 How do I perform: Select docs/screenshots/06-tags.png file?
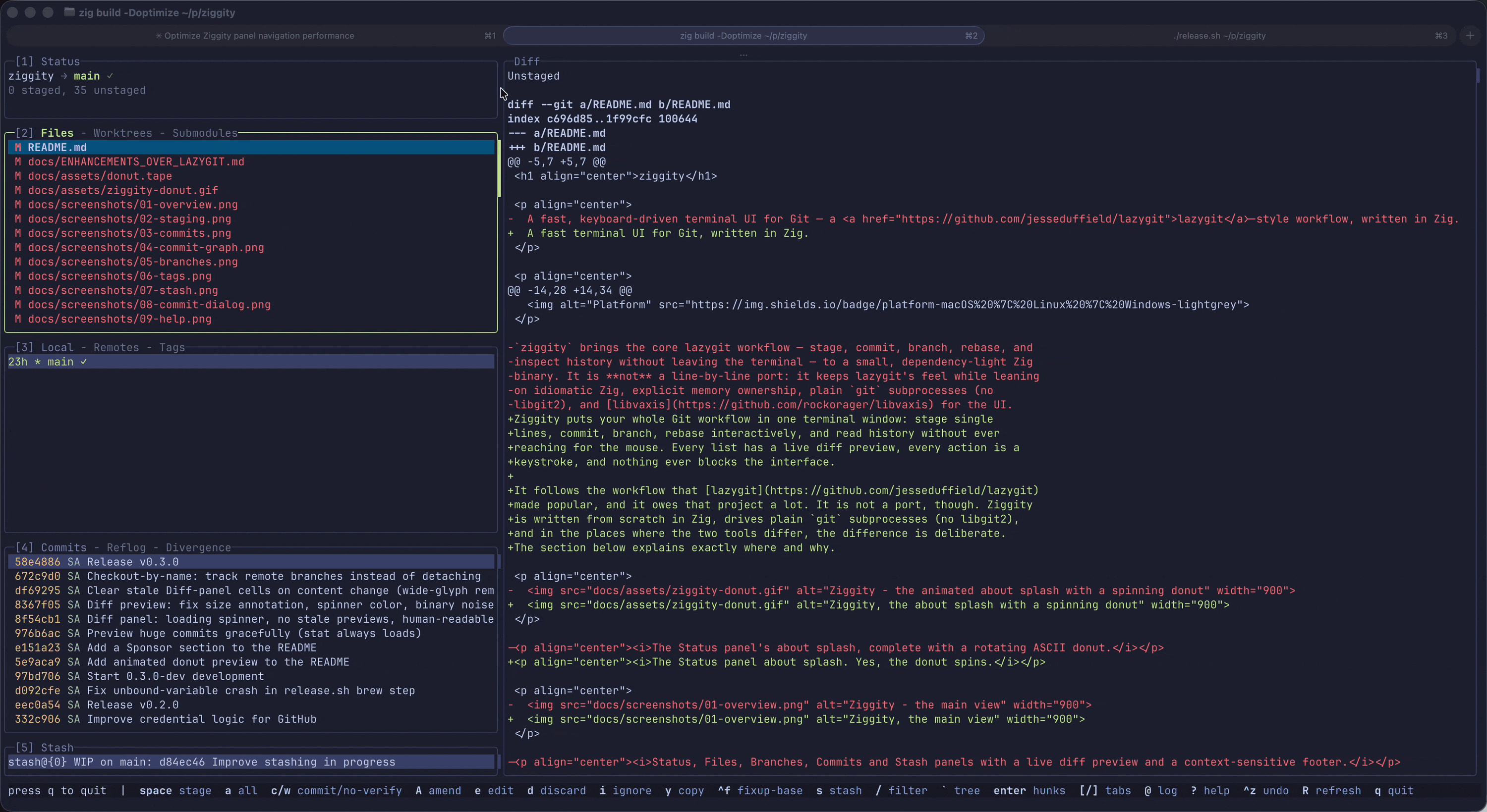pyautogui.click(x=251, y=276)
